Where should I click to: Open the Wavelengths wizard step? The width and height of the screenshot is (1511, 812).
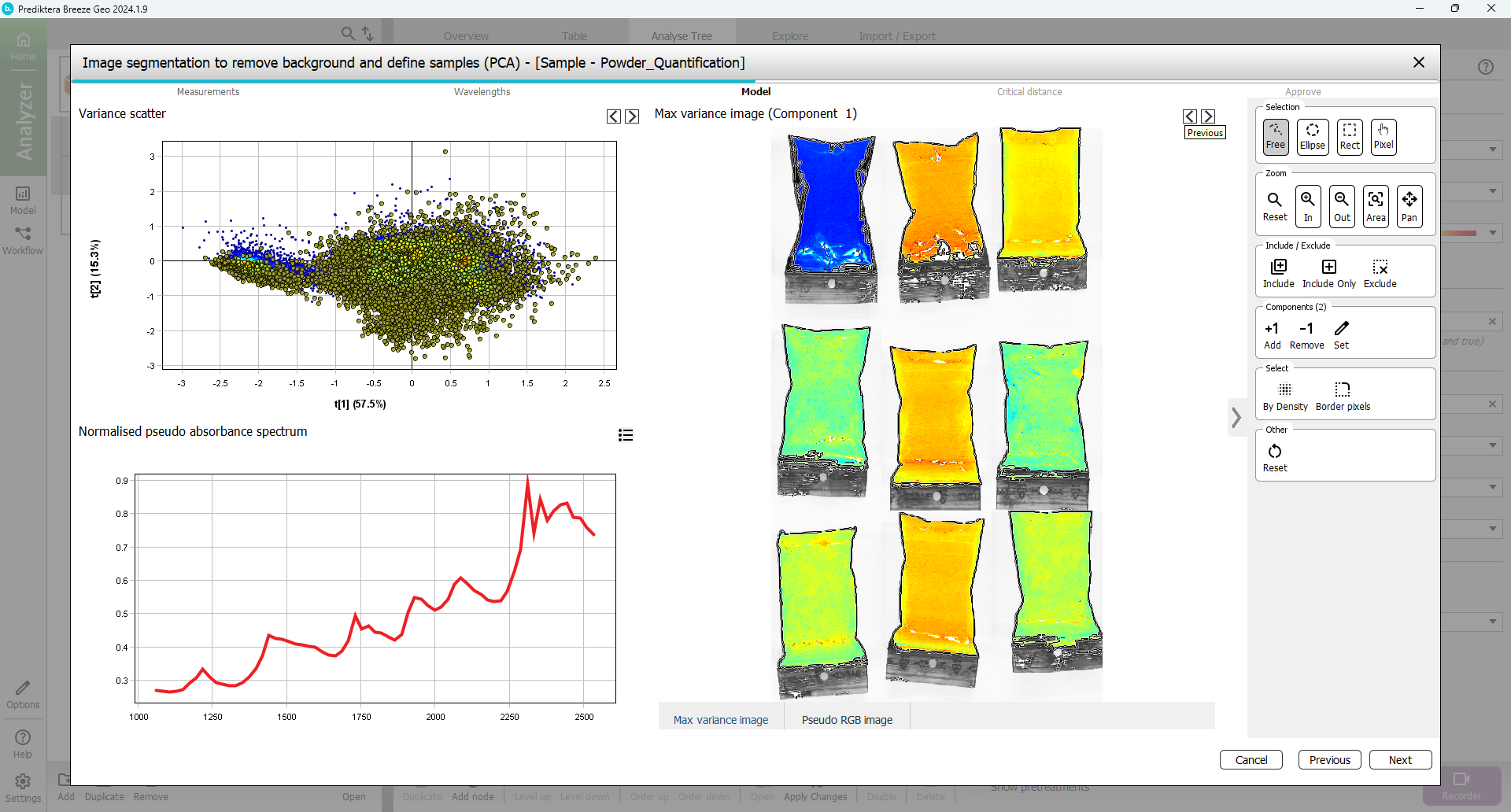tap(482, 92)
